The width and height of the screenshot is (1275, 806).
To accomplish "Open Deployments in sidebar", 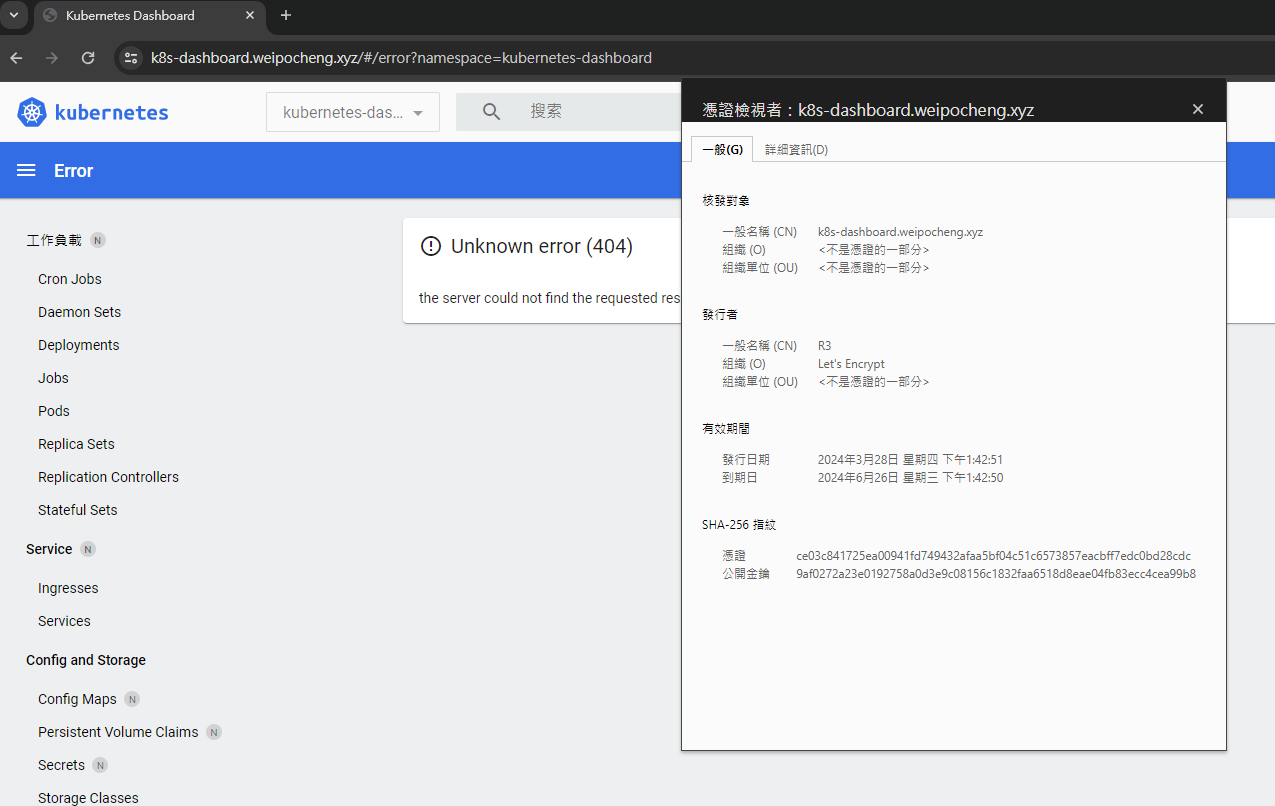I will coord(78,345).
